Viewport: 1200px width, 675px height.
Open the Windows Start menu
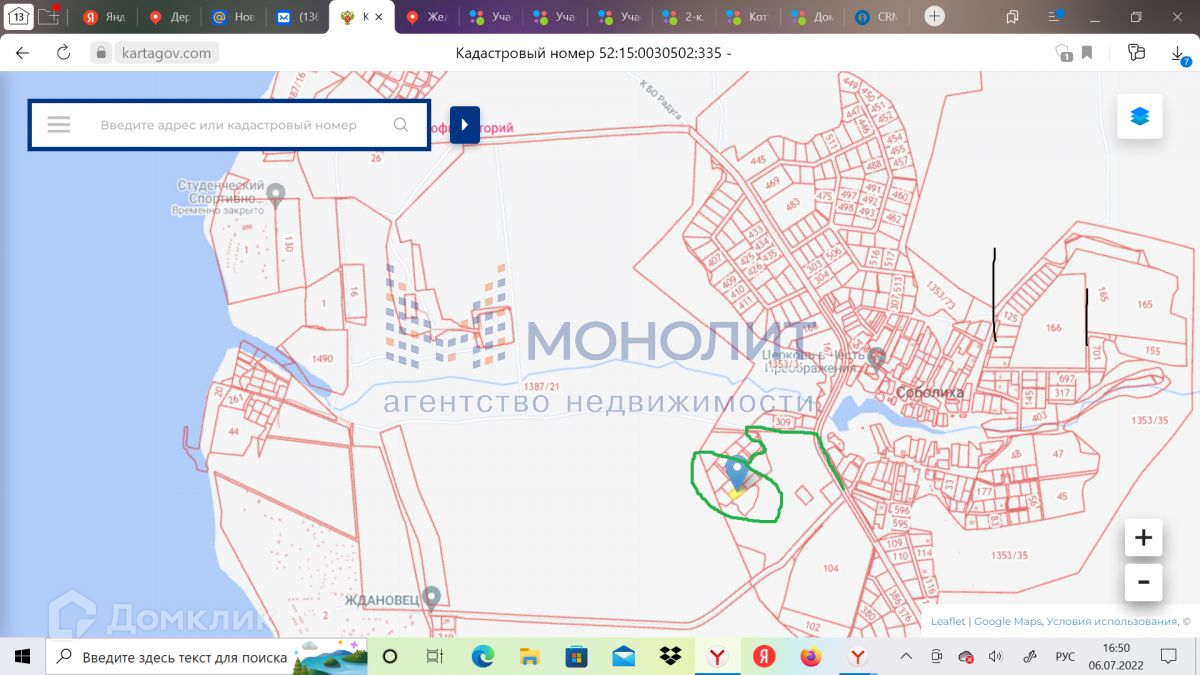click(x=23, y=657)
